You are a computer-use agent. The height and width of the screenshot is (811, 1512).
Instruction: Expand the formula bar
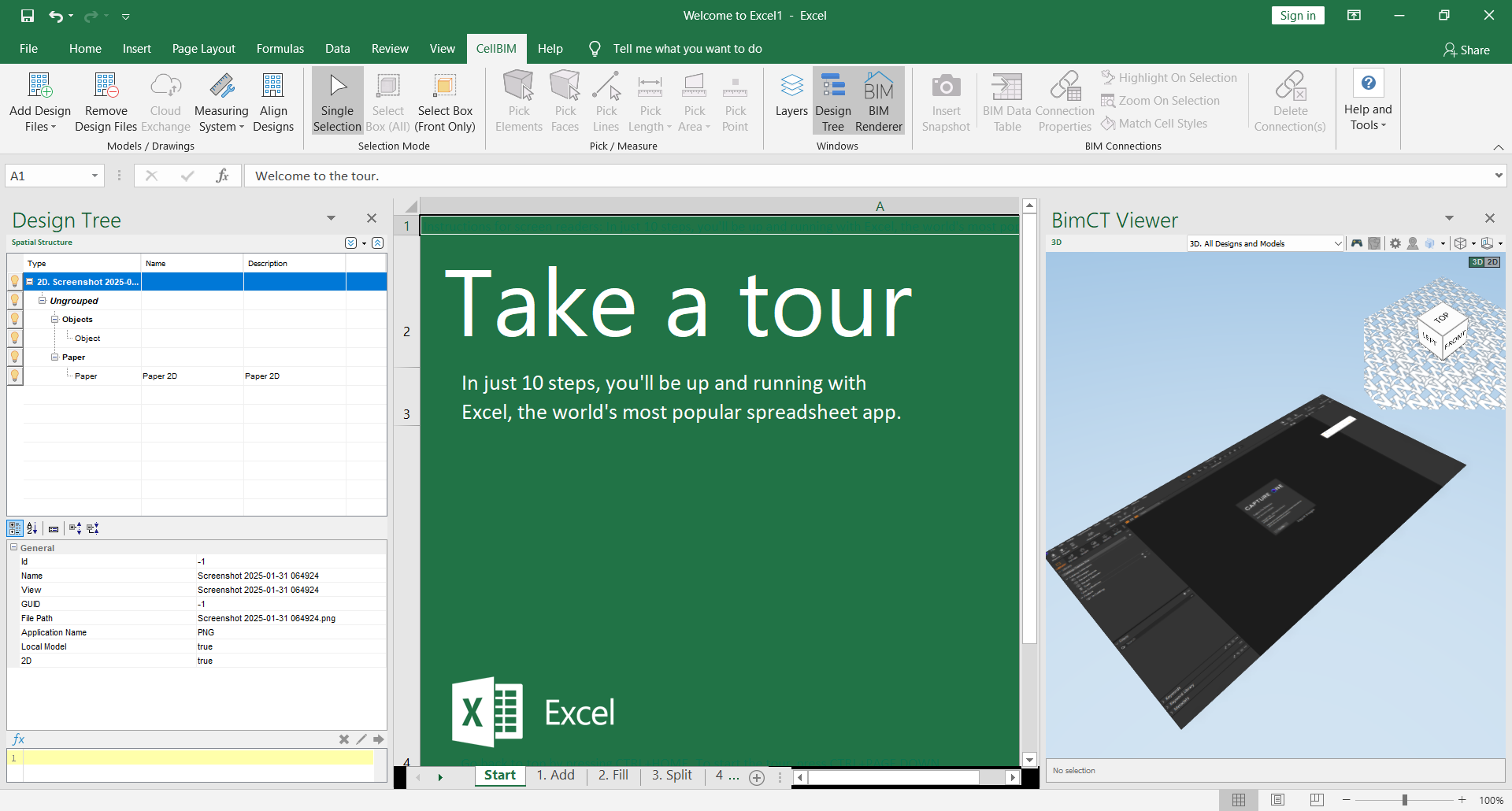click(x=1498, y=176)
